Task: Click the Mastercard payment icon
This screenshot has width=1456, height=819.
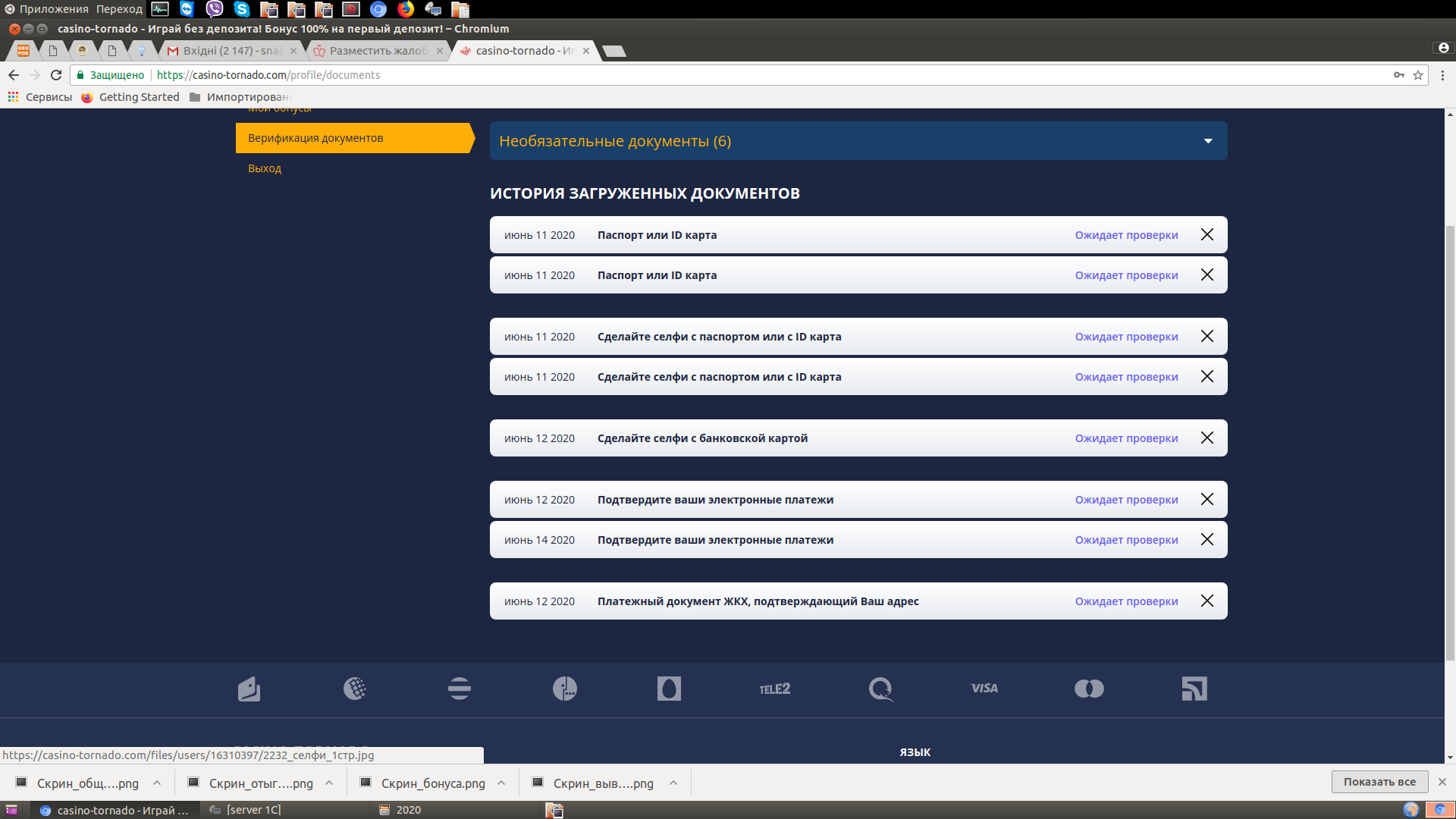Action: coord(1089,689)
